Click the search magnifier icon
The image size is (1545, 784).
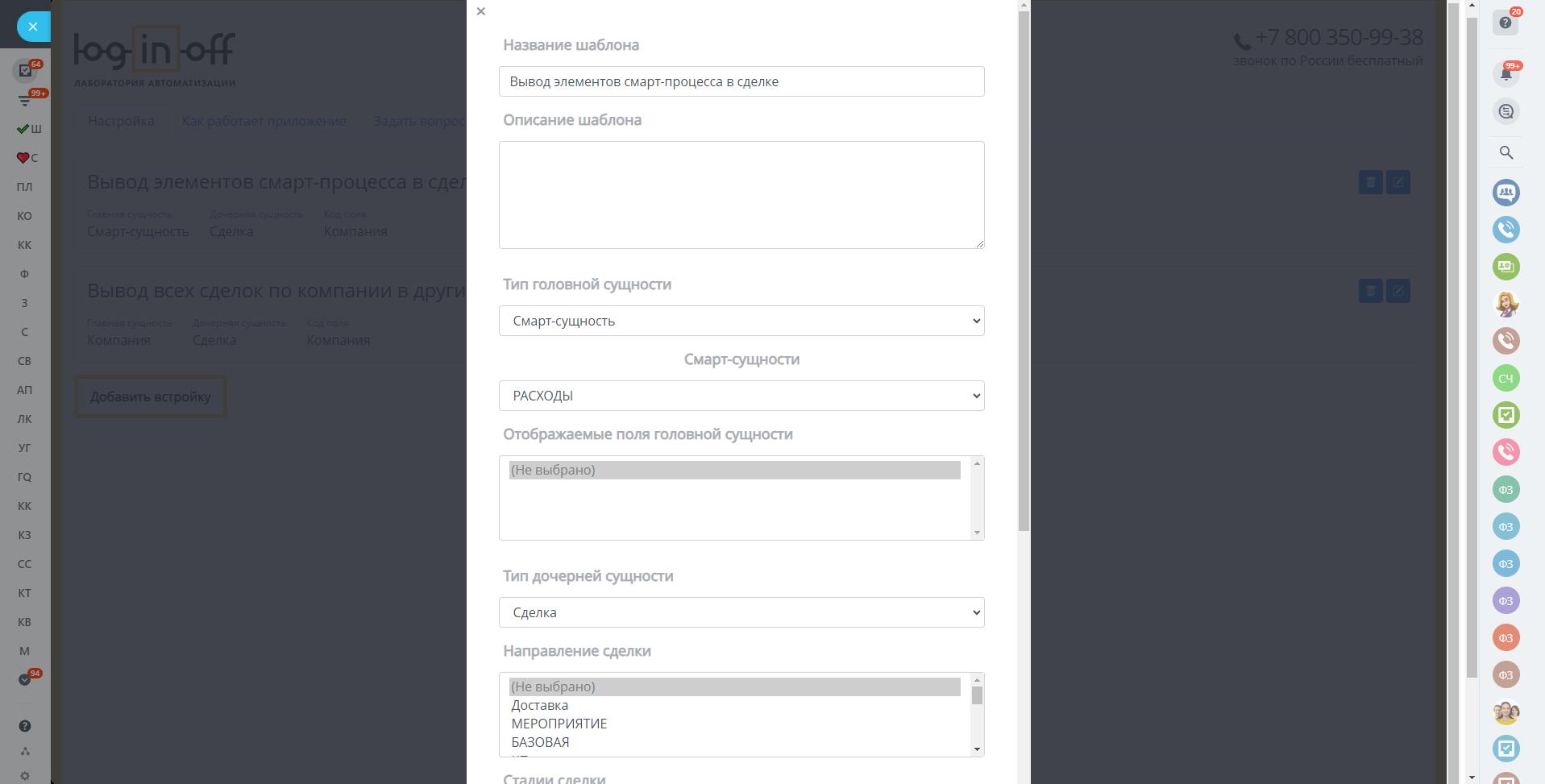(1506, 152)
